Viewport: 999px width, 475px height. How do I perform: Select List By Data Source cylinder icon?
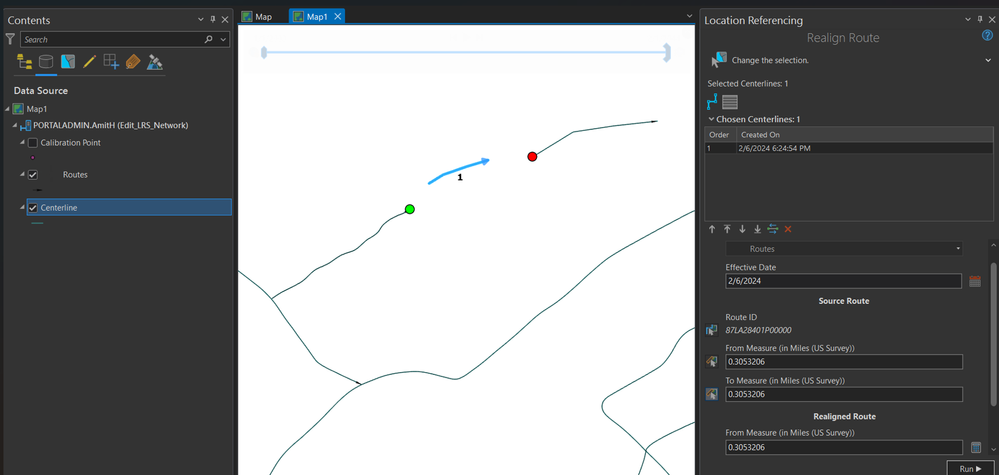(46, 62)
